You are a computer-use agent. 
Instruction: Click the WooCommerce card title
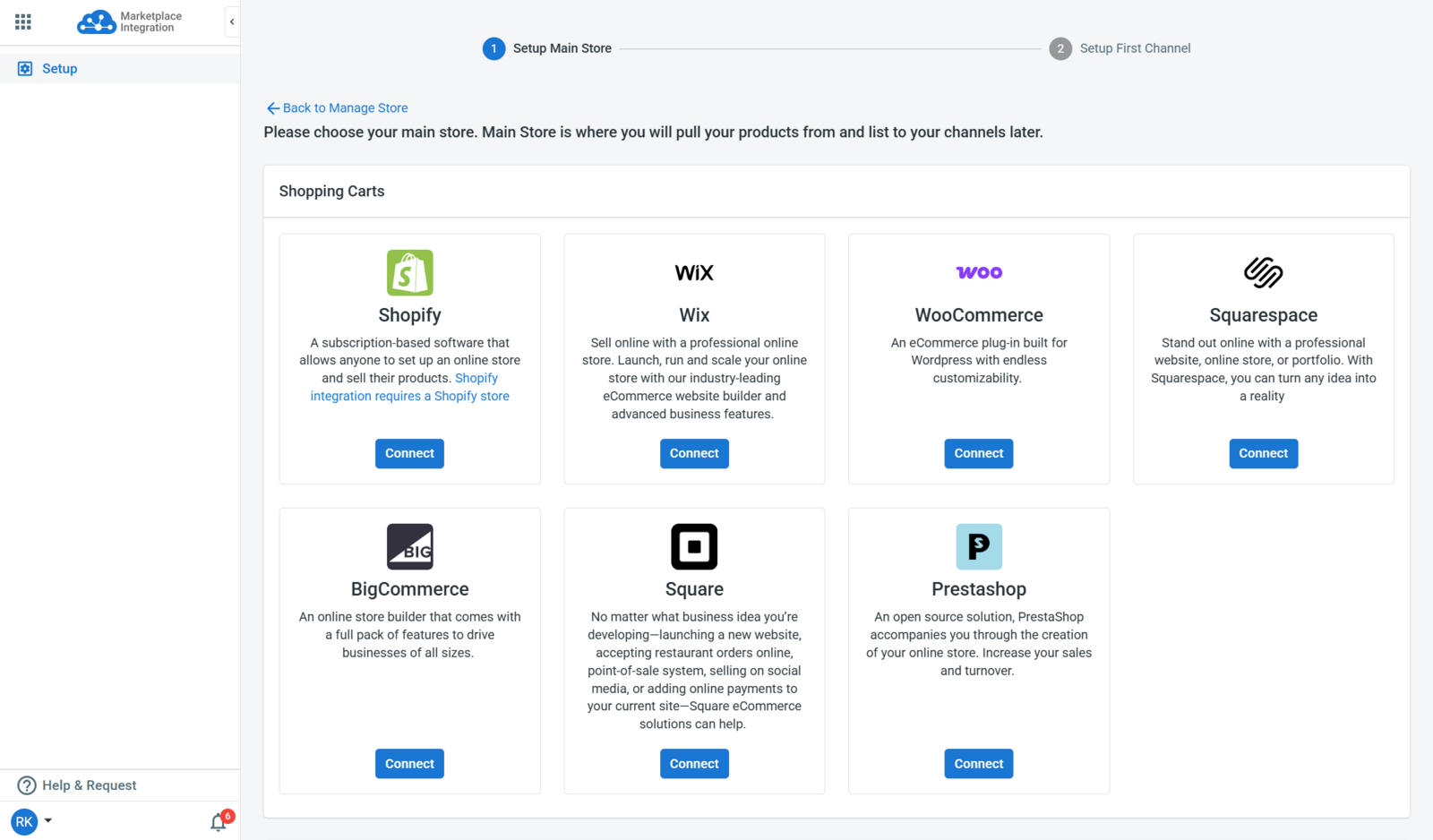[x=979, y=315]
